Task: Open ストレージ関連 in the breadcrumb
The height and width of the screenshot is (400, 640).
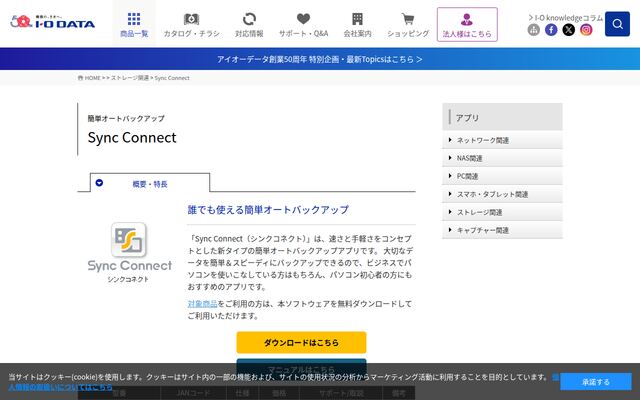Action: pos(130,78)
